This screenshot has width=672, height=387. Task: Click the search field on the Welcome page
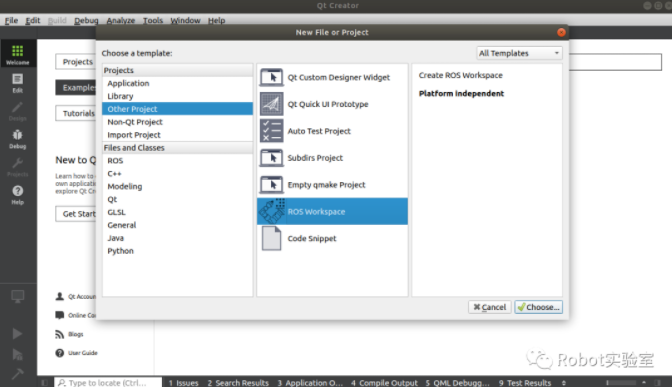pyautogui.click(x=615, y=62)
